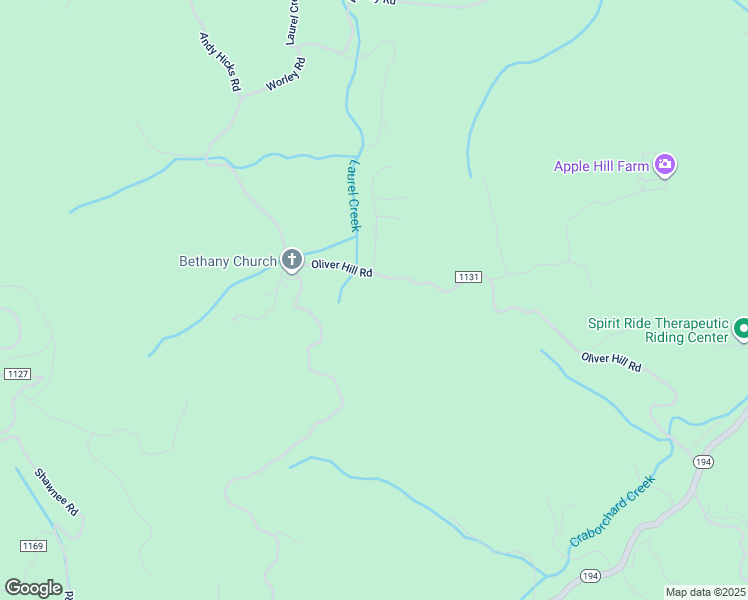Viewport: 748px width, 600px height.
Task: Click the Laurel Creek water label
Action: pos(354,196)
